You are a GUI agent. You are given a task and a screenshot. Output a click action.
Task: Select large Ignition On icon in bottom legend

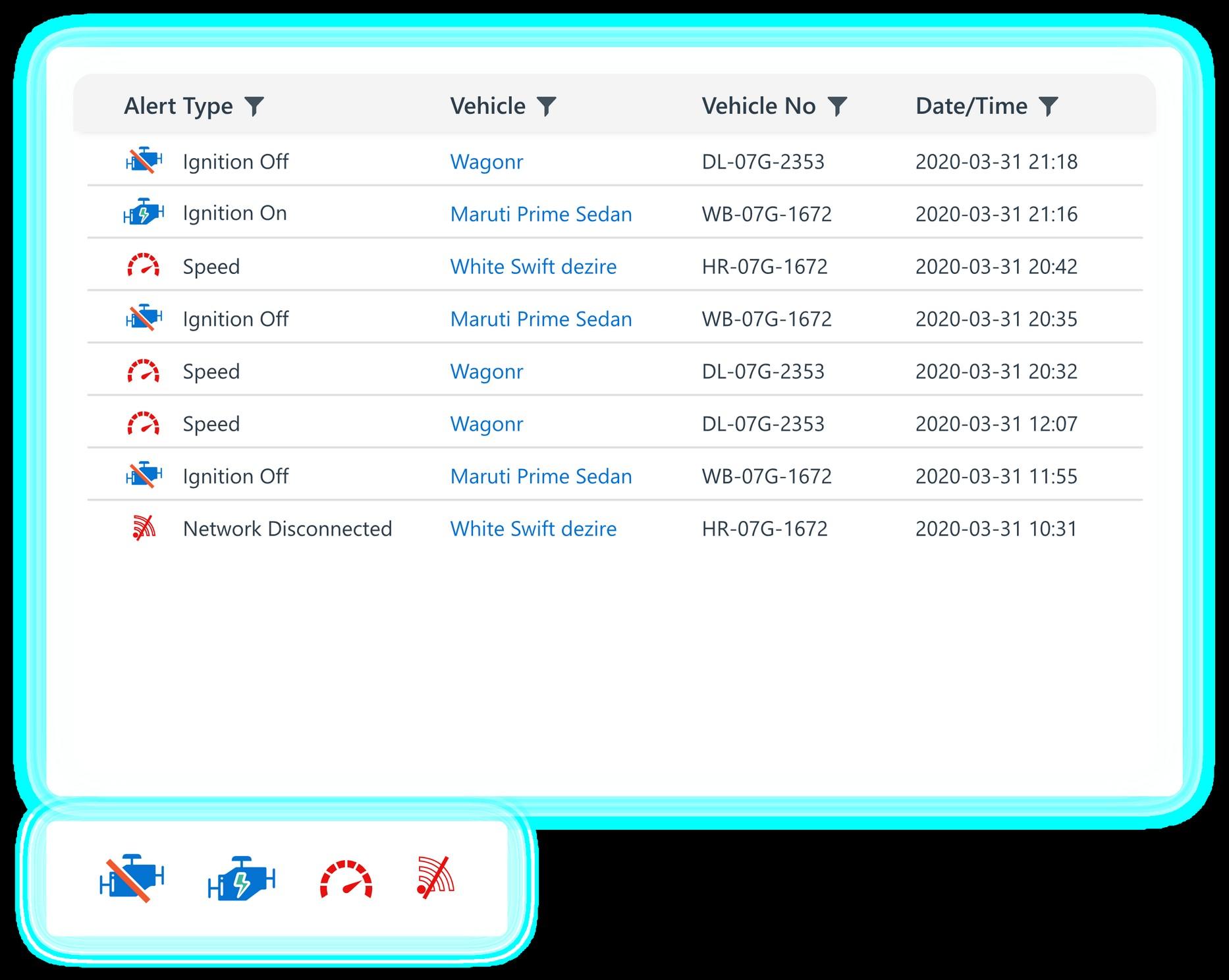241,879
